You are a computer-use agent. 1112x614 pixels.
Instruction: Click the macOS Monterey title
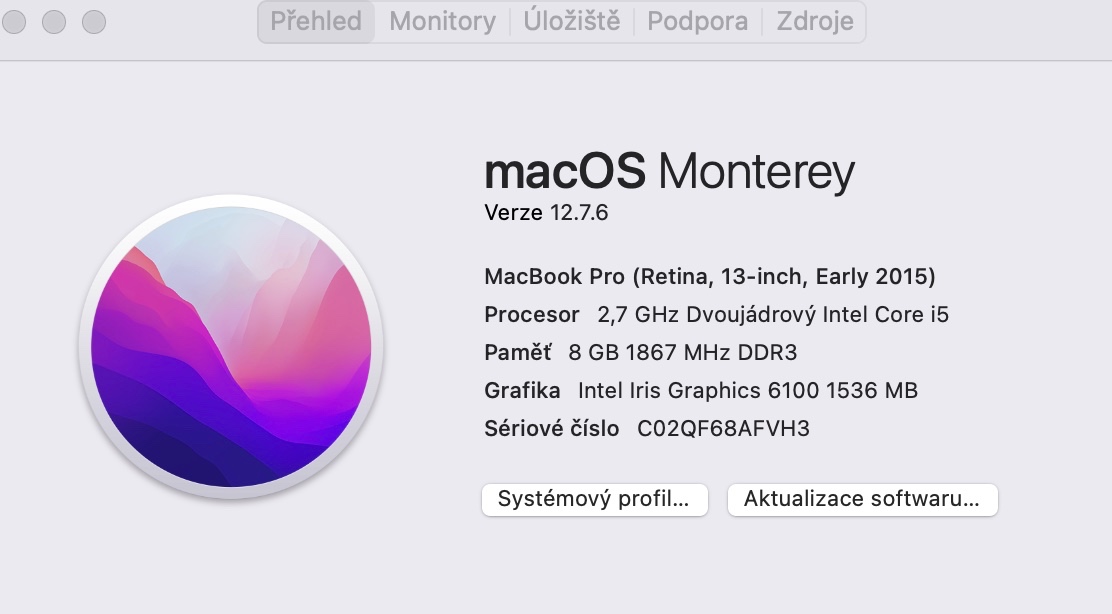point(669,172)
